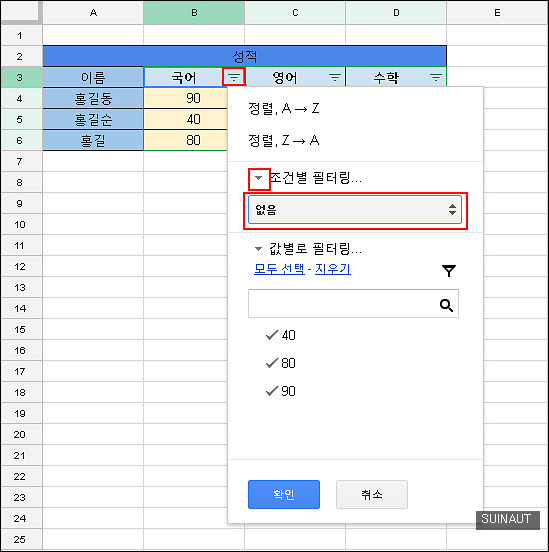
Task: Uncheck the value 40 in filter list
Action: tap(281, 335)
